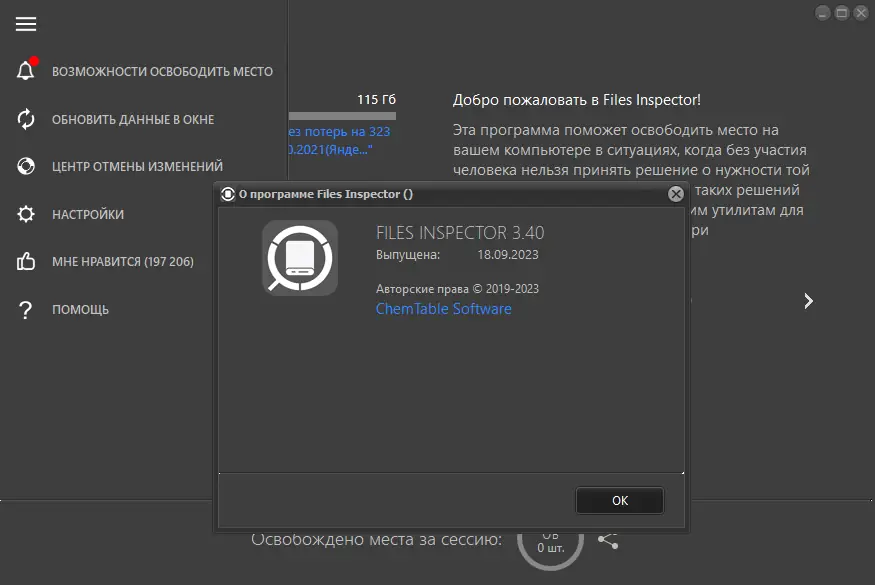Click the dialog title bar app icon
The width and height of the screenshot is (875, 585).
tap(228, 194)
